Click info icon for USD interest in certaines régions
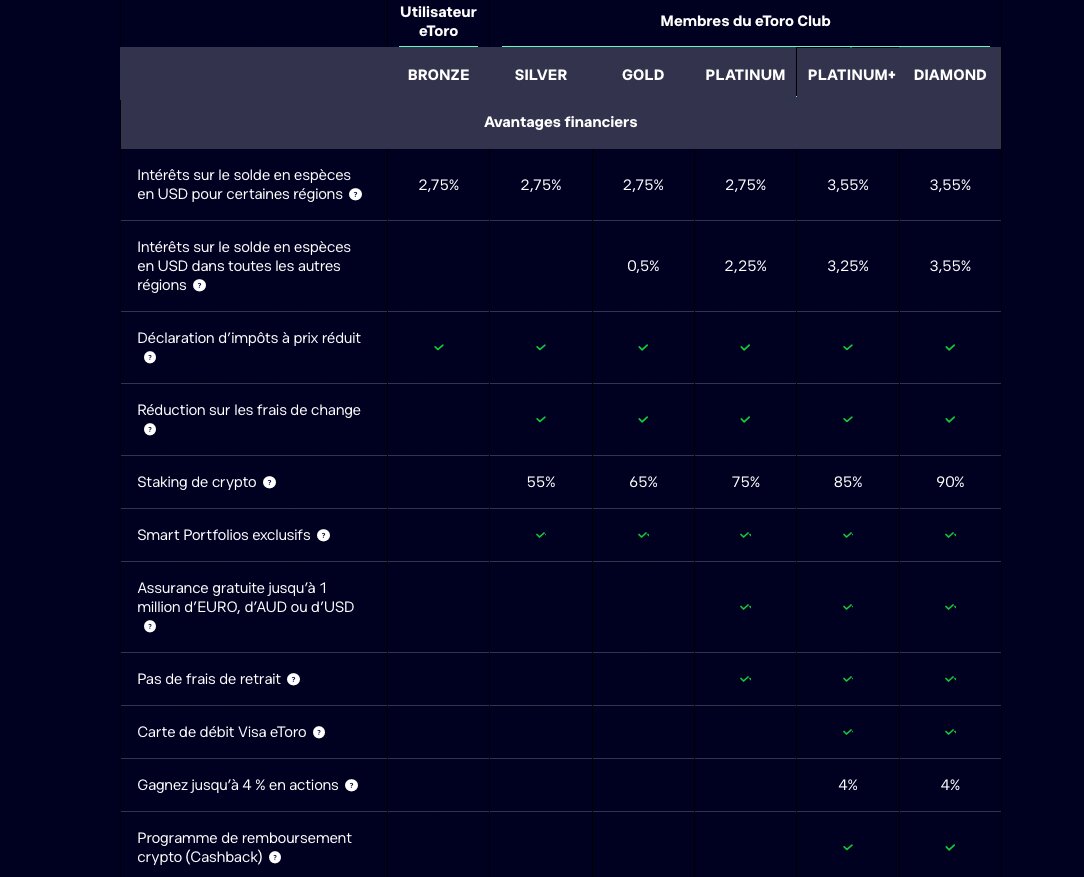The height and width of the screenshot is (877, 1084). pyautogui.click(x=355, y=194)
